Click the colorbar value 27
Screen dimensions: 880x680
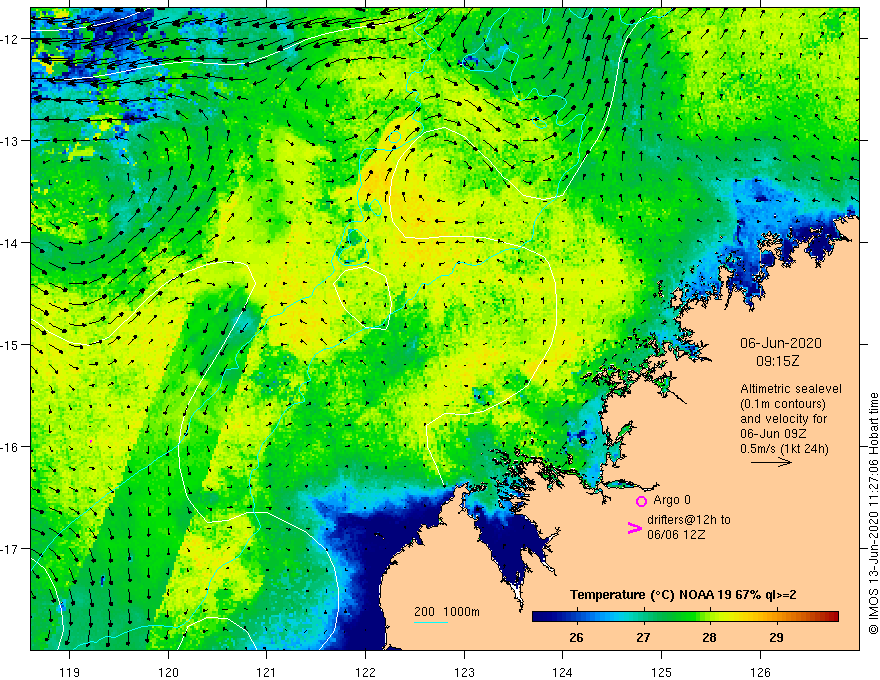(643, 638)
